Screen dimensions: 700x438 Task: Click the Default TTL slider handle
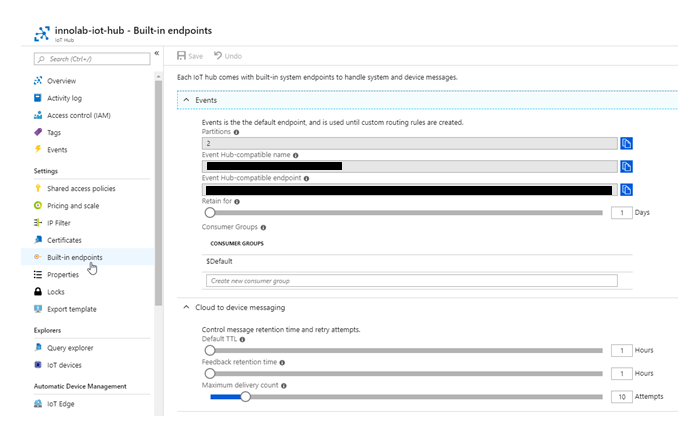tap(210, 350)
